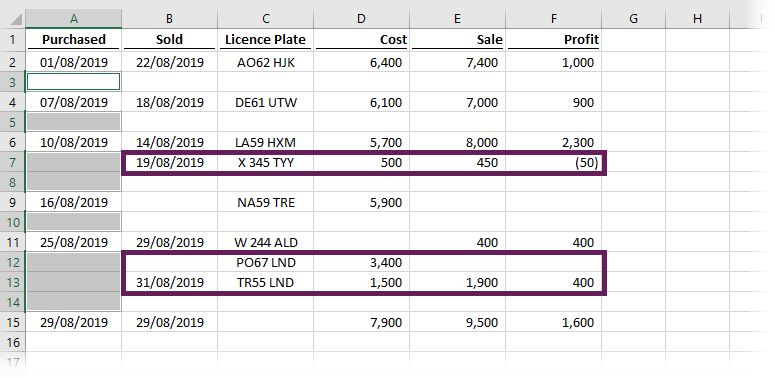Select sale value 7,400
The image size is (775, 378).
(x=457, y=62)
